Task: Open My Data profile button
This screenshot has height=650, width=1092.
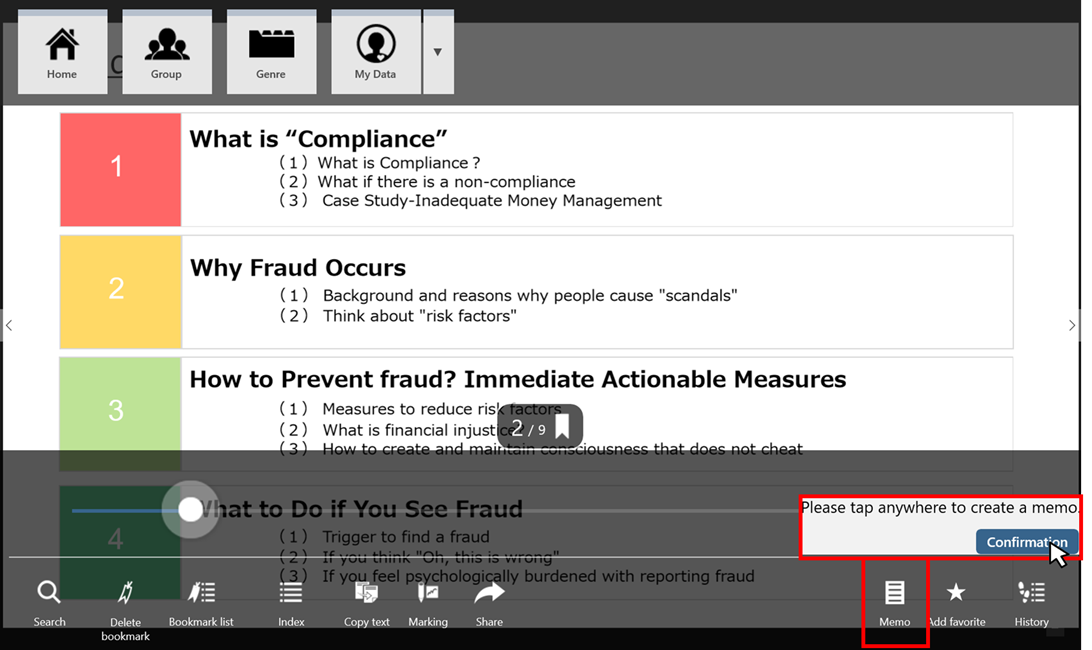Action: pos(376,52)
